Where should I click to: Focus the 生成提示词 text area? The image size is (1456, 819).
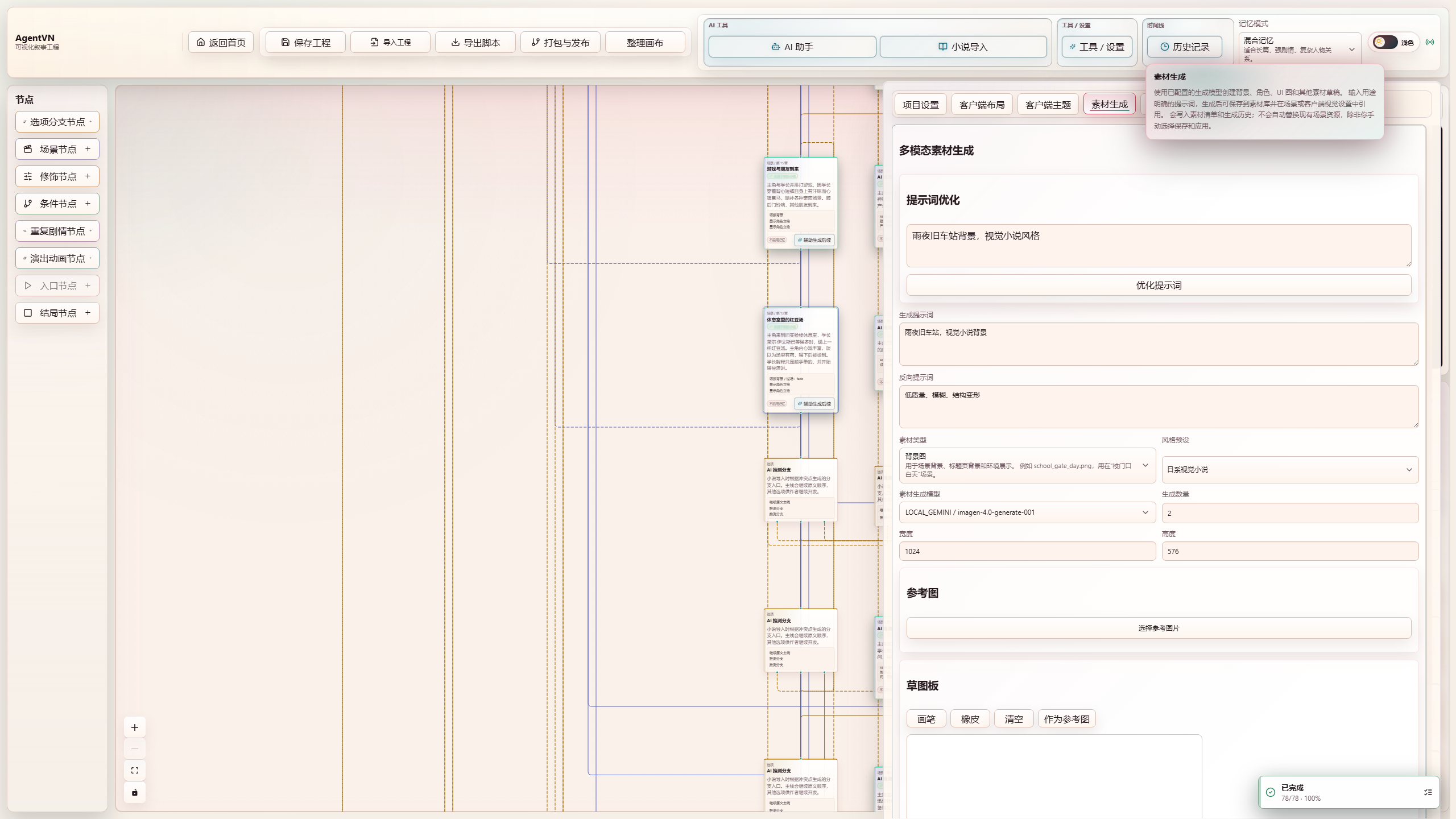coord(1159,344)
